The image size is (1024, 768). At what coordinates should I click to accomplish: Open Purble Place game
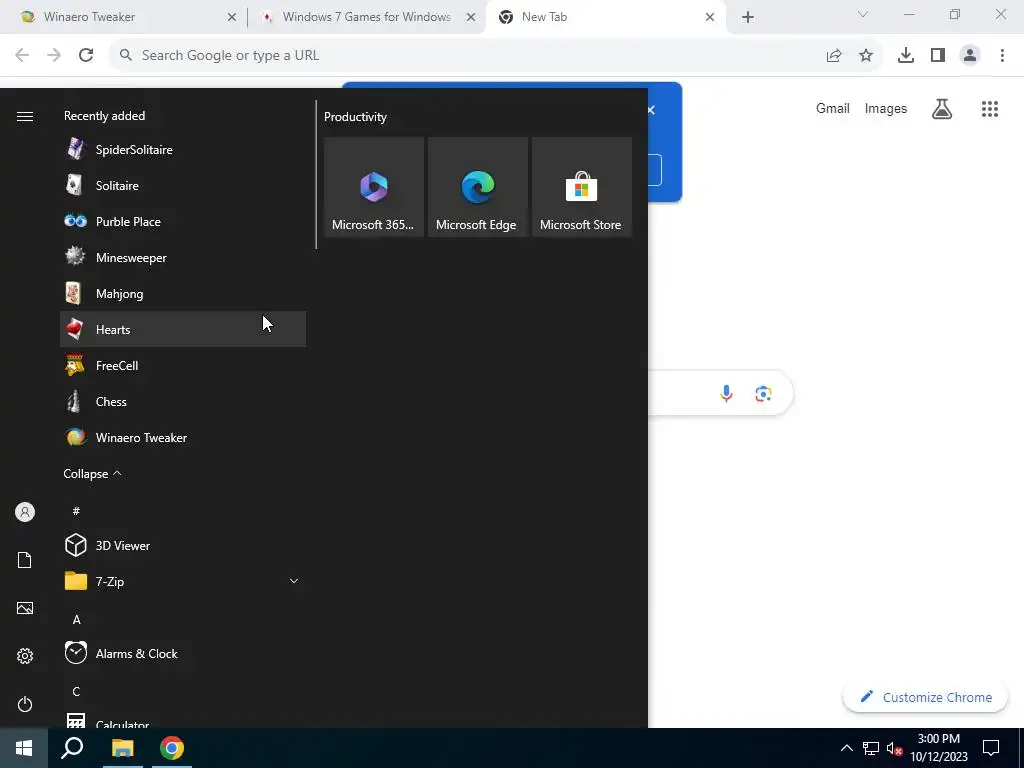tap(183, 221)
